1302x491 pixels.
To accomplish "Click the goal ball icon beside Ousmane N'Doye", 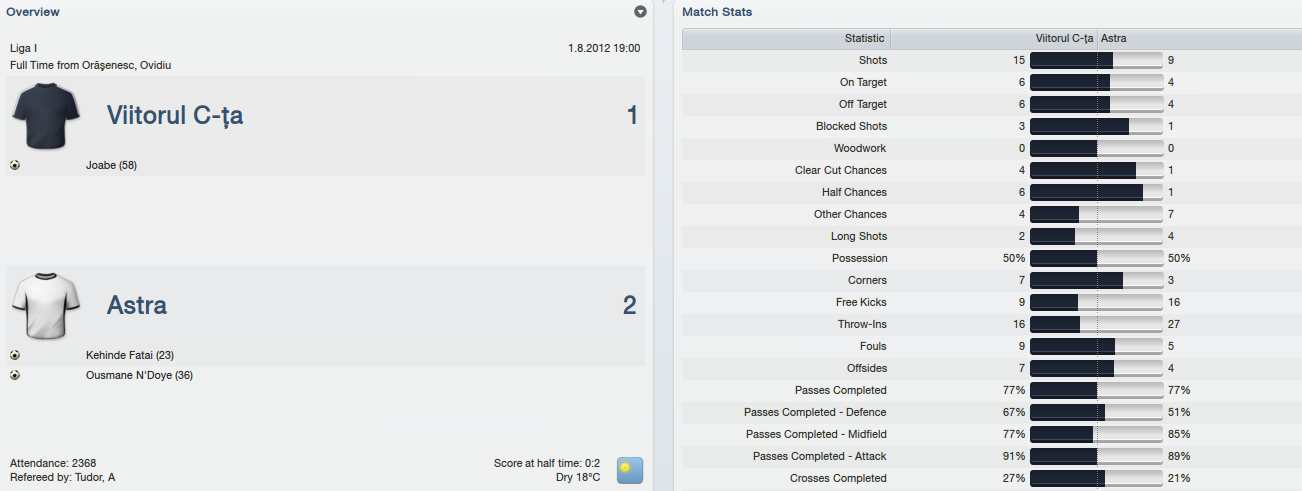I will [x=15, y=375].
